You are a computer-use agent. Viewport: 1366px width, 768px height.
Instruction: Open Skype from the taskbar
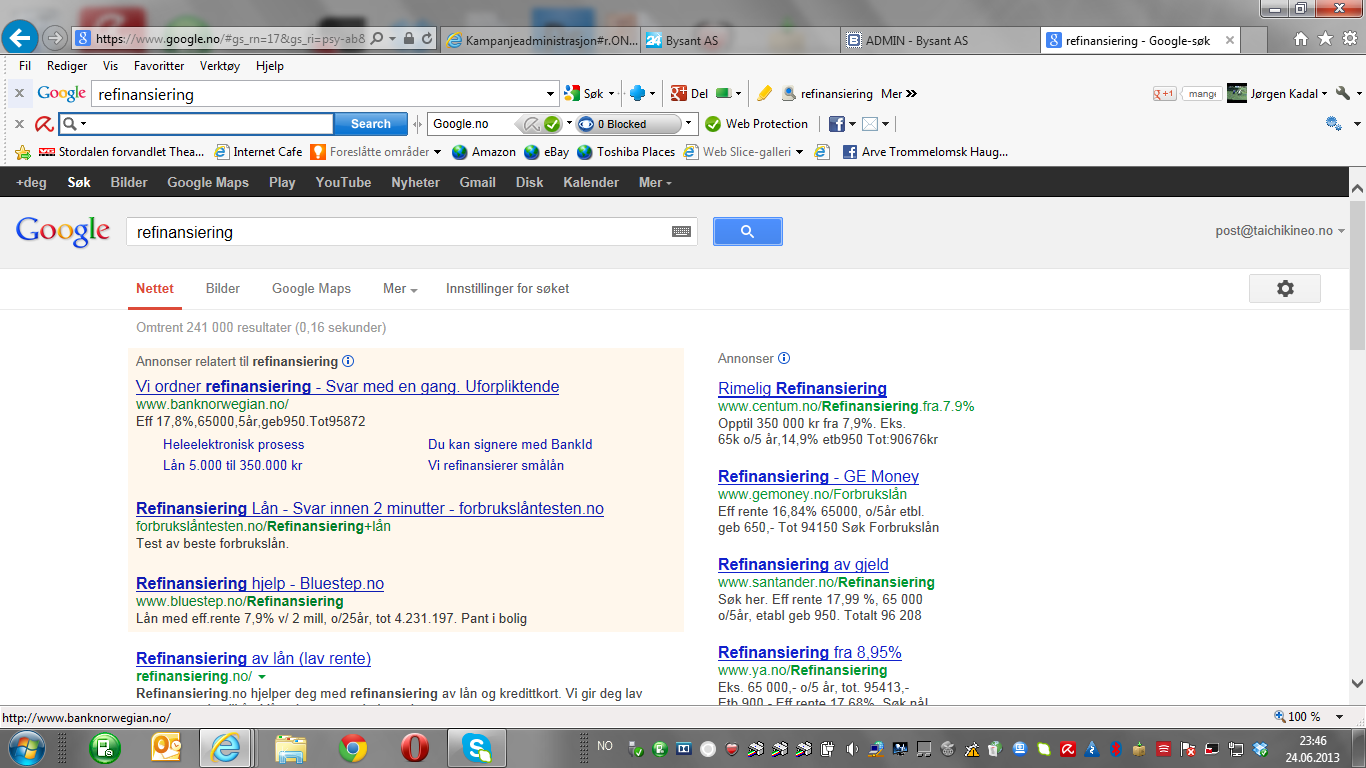[477, 748]
